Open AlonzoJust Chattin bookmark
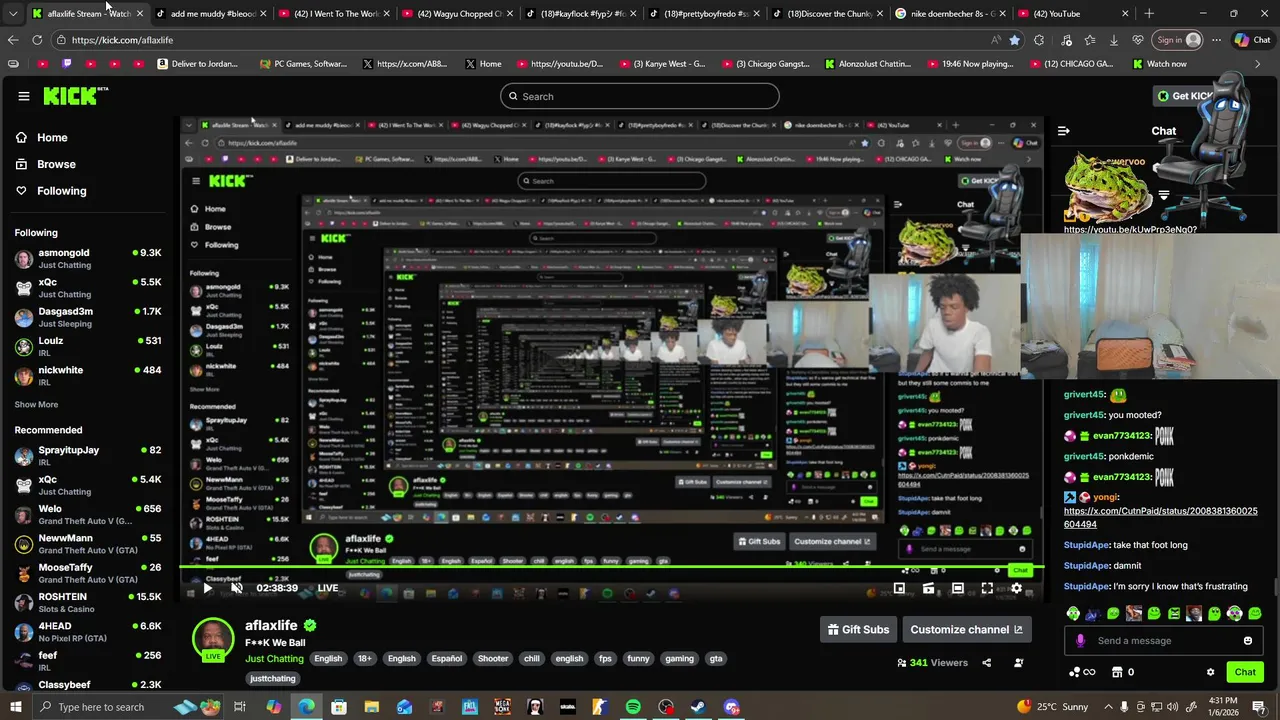 click(x=868, y=64)
